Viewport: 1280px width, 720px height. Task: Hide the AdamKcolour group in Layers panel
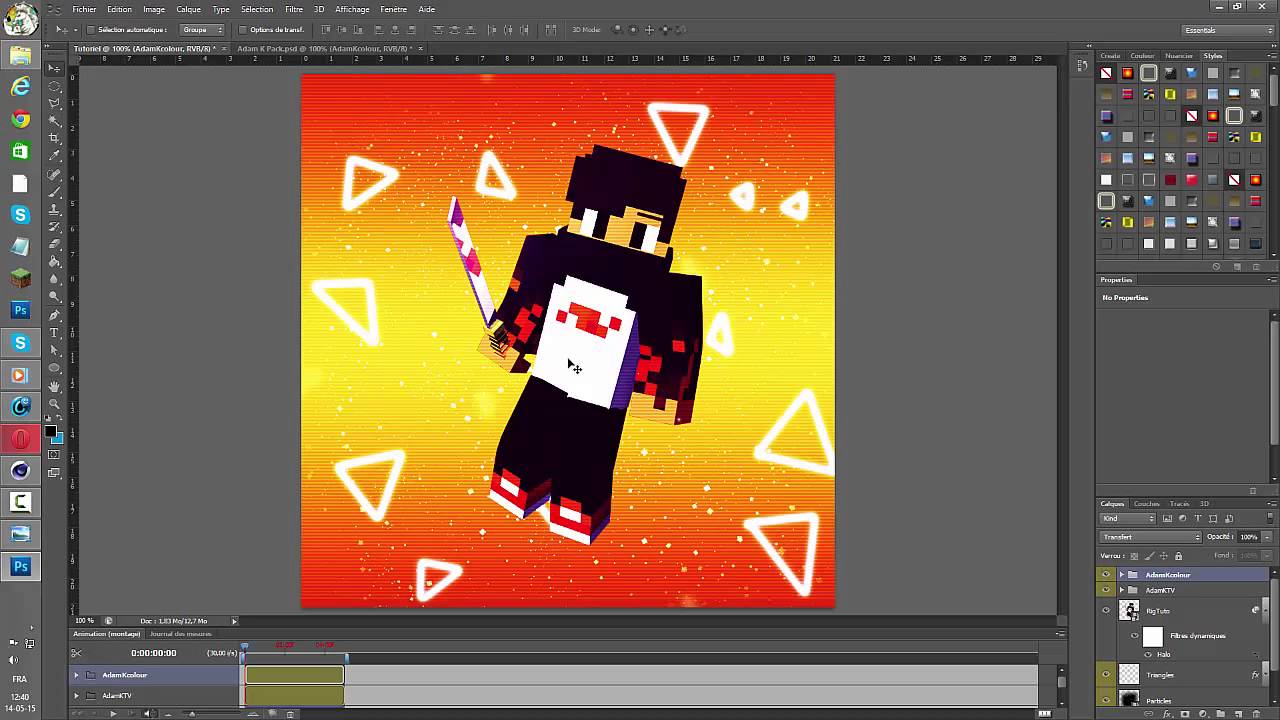pyautogui.click(x=1106, y=574)
